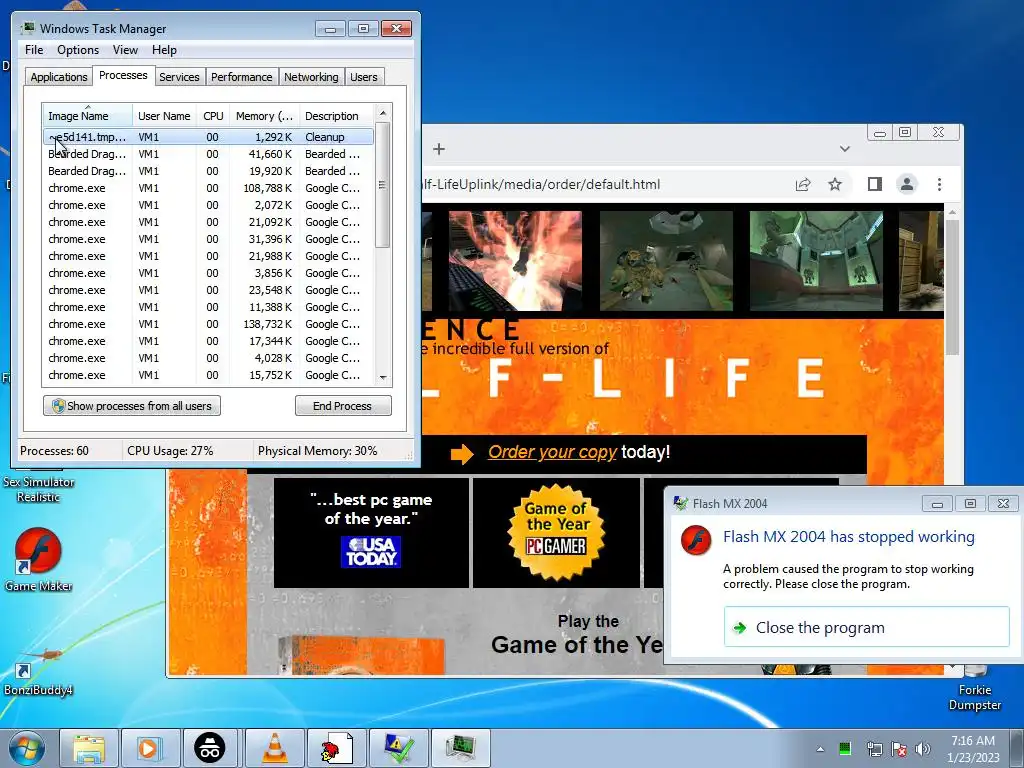Select chrome.exe process using 138,732 K
This screenshot has height=768, width=1024.
tap(208, 324)
